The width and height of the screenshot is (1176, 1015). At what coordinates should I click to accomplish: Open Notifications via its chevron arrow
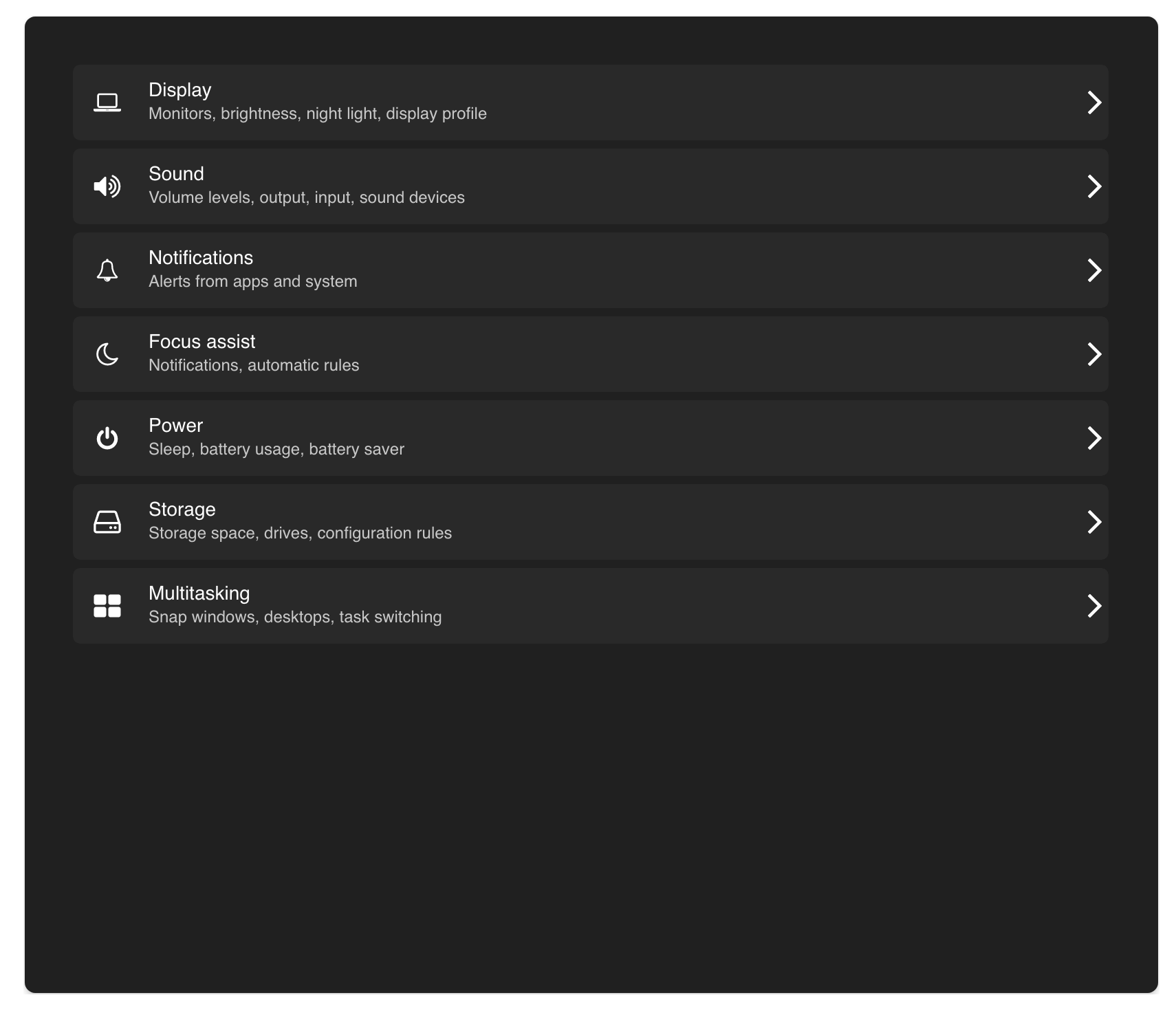tap(1093, 270)
